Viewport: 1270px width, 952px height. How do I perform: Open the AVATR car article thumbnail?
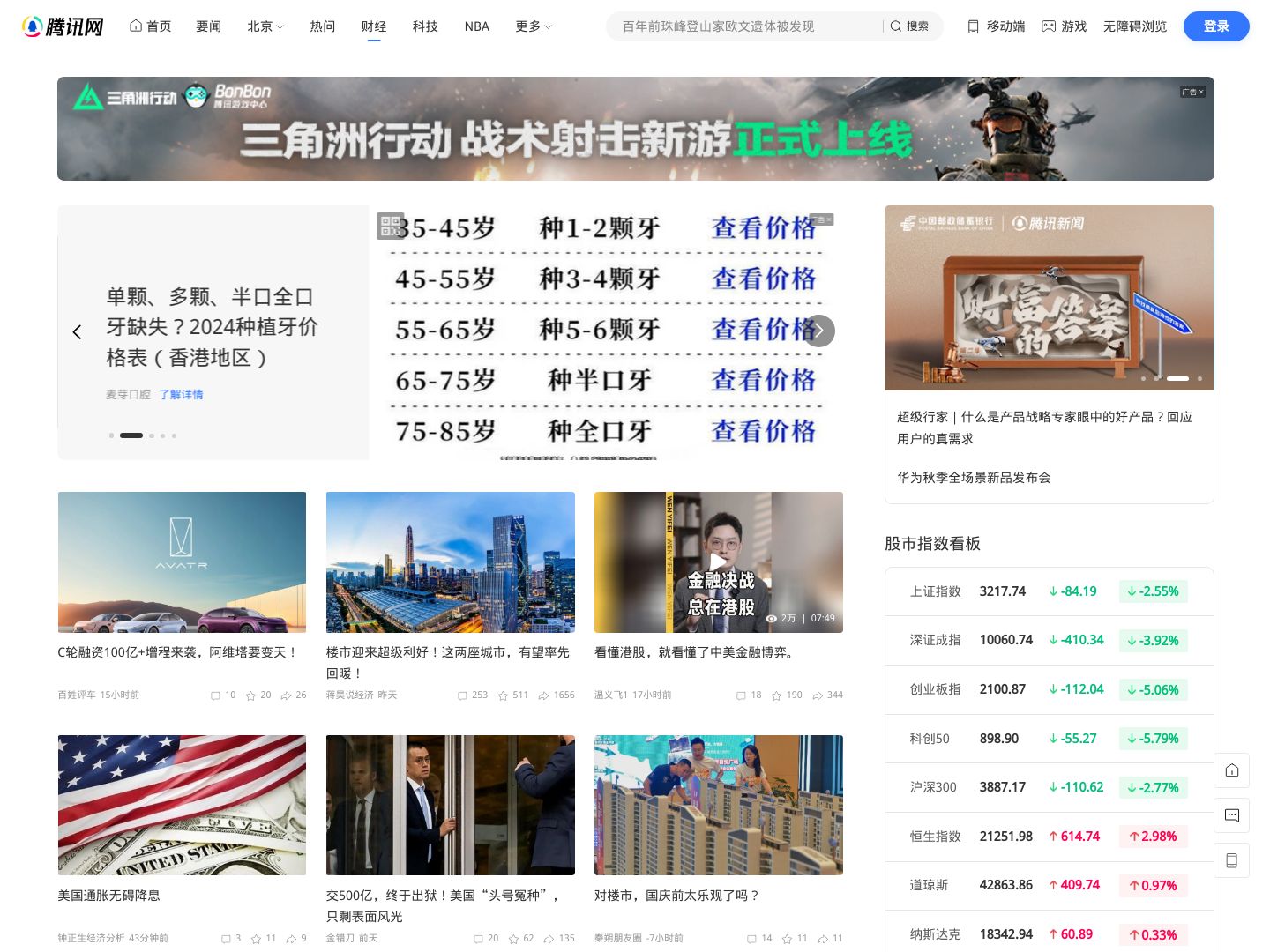182,562
